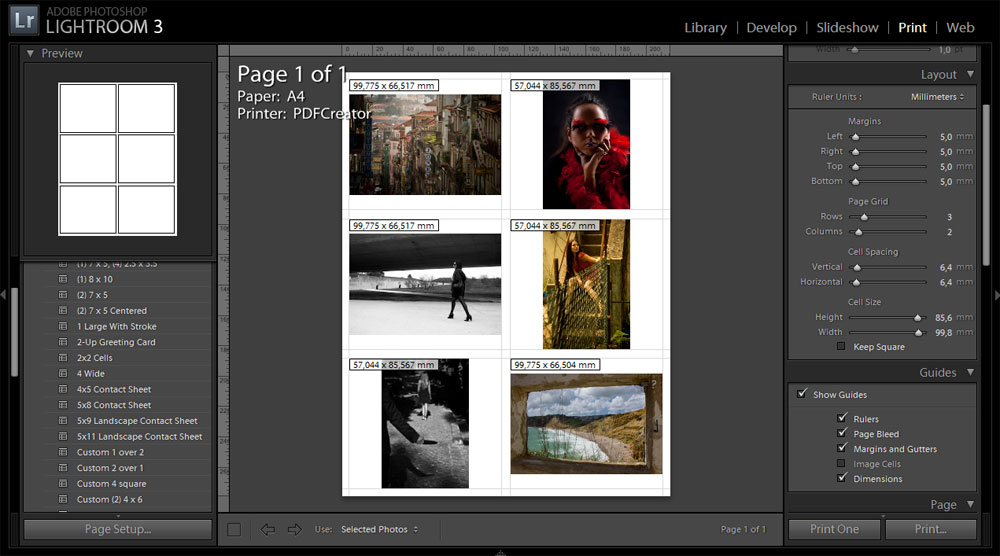
Task: Select the coastal window landscape photo
Action: pos(586,423)
